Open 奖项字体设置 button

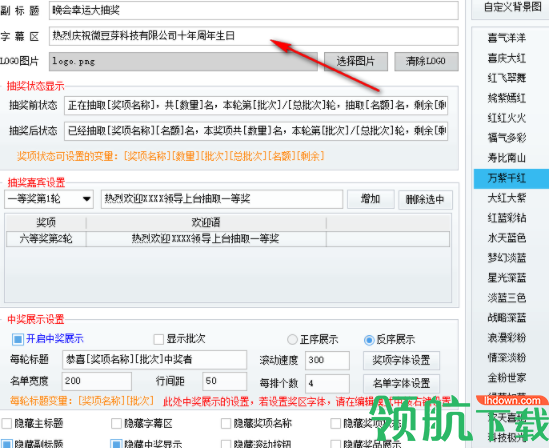pyautogui.click(x=401, y=360)
